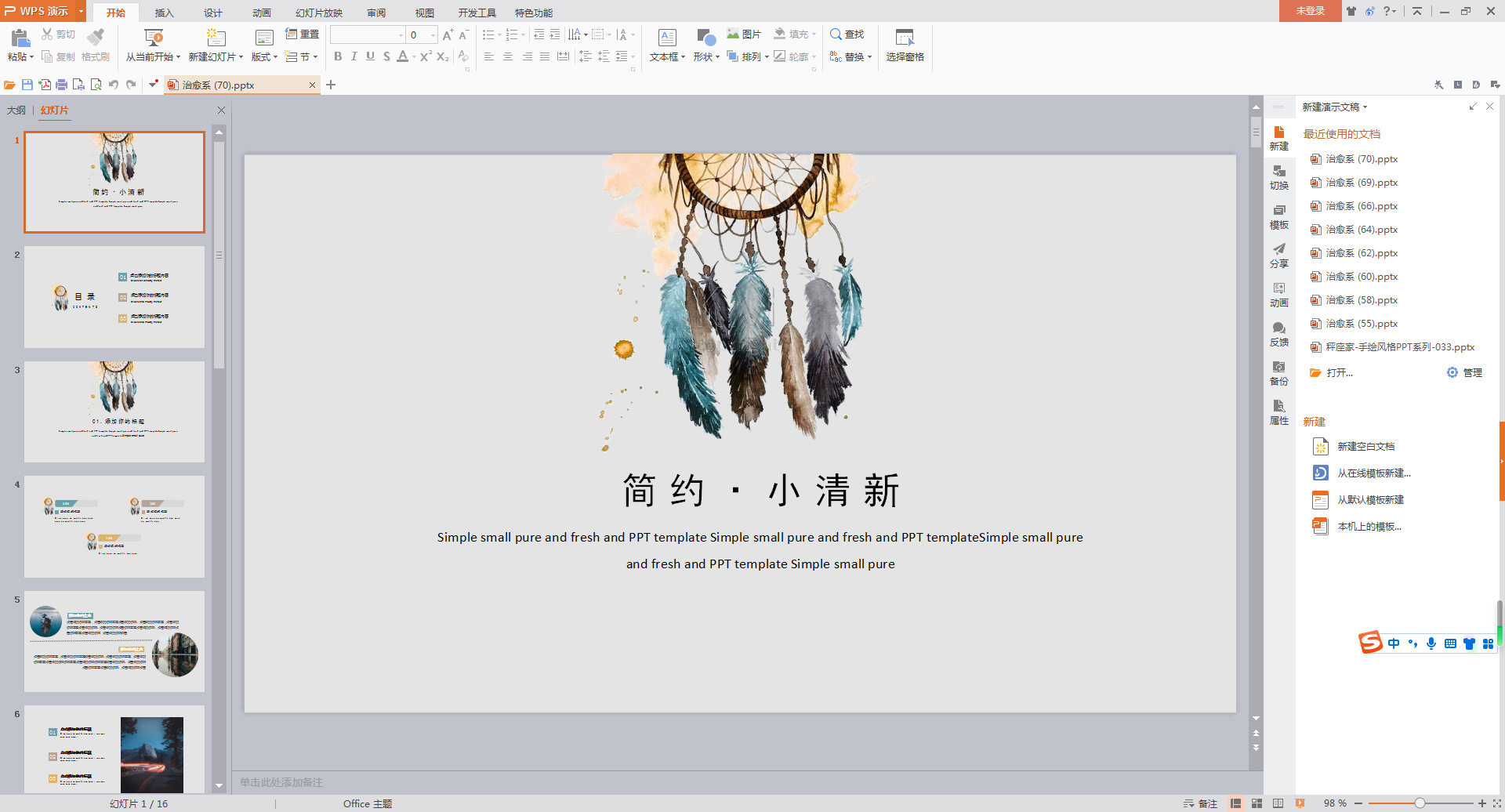Open the 属性 properties sidebar panel
The image size is (1505, 812).
pos(1279,413)
